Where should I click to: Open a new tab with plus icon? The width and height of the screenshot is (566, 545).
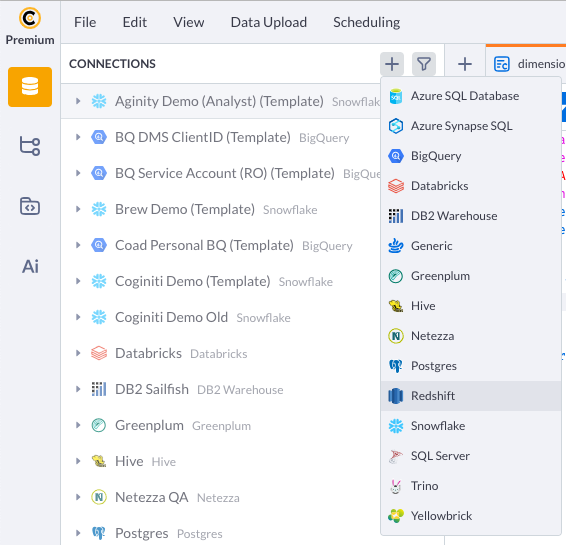(x=465, y=64)
